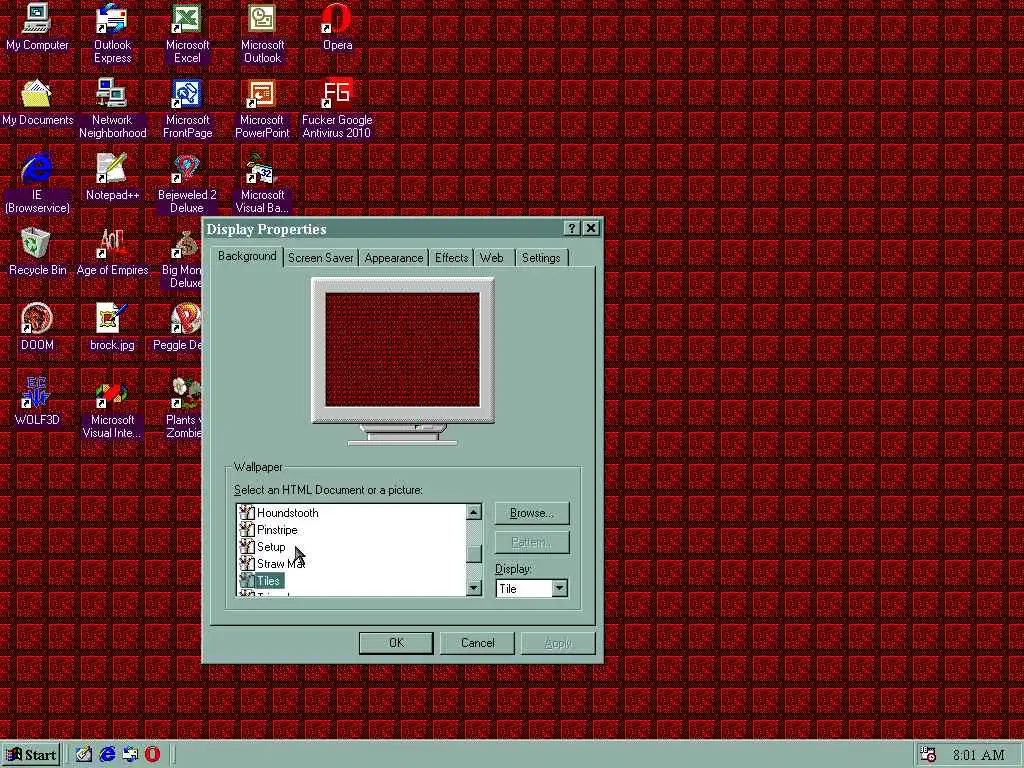Switch to the Screen Saver tab

[x=321, y=258]
